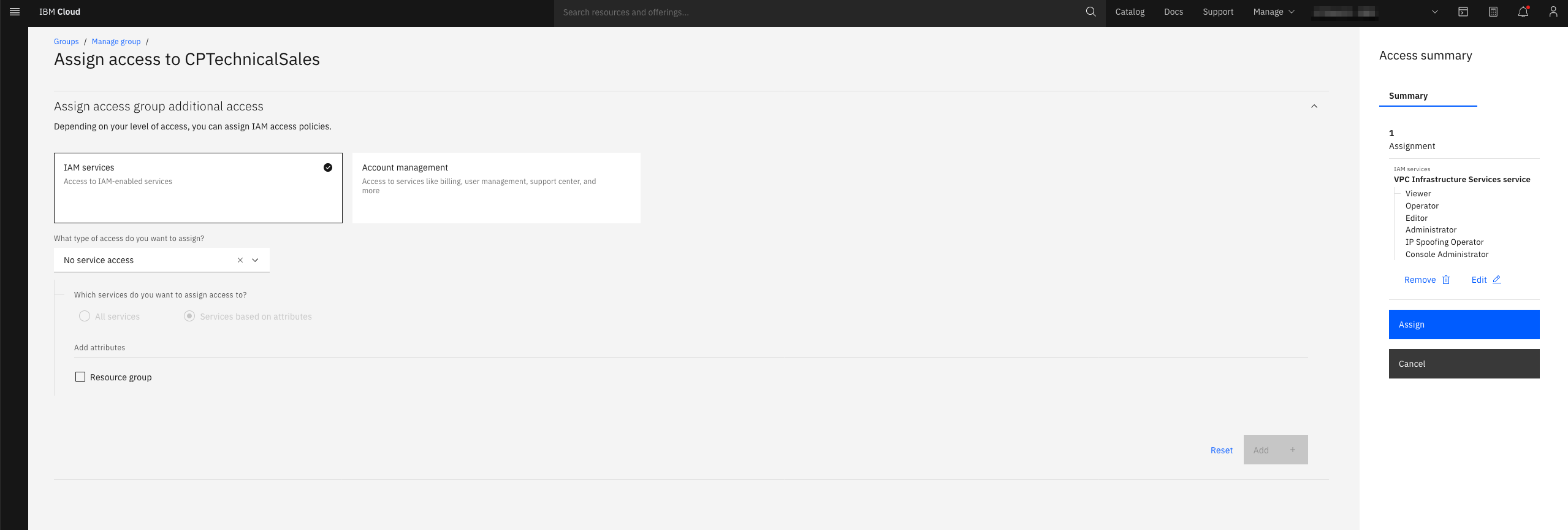Open the IBM Cloud Shell icon
Screen dimensions: 1568x530
pos(1463,12)
